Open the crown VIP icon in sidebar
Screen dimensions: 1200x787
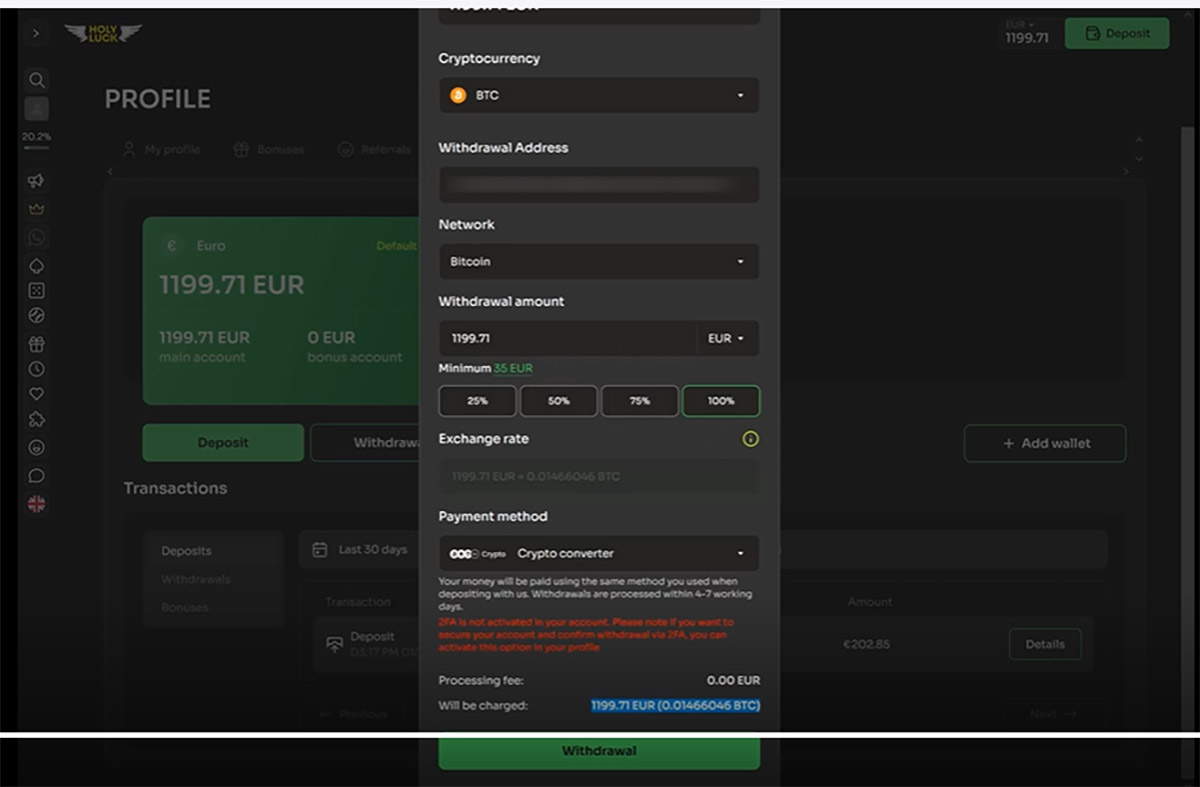[36, 210]
